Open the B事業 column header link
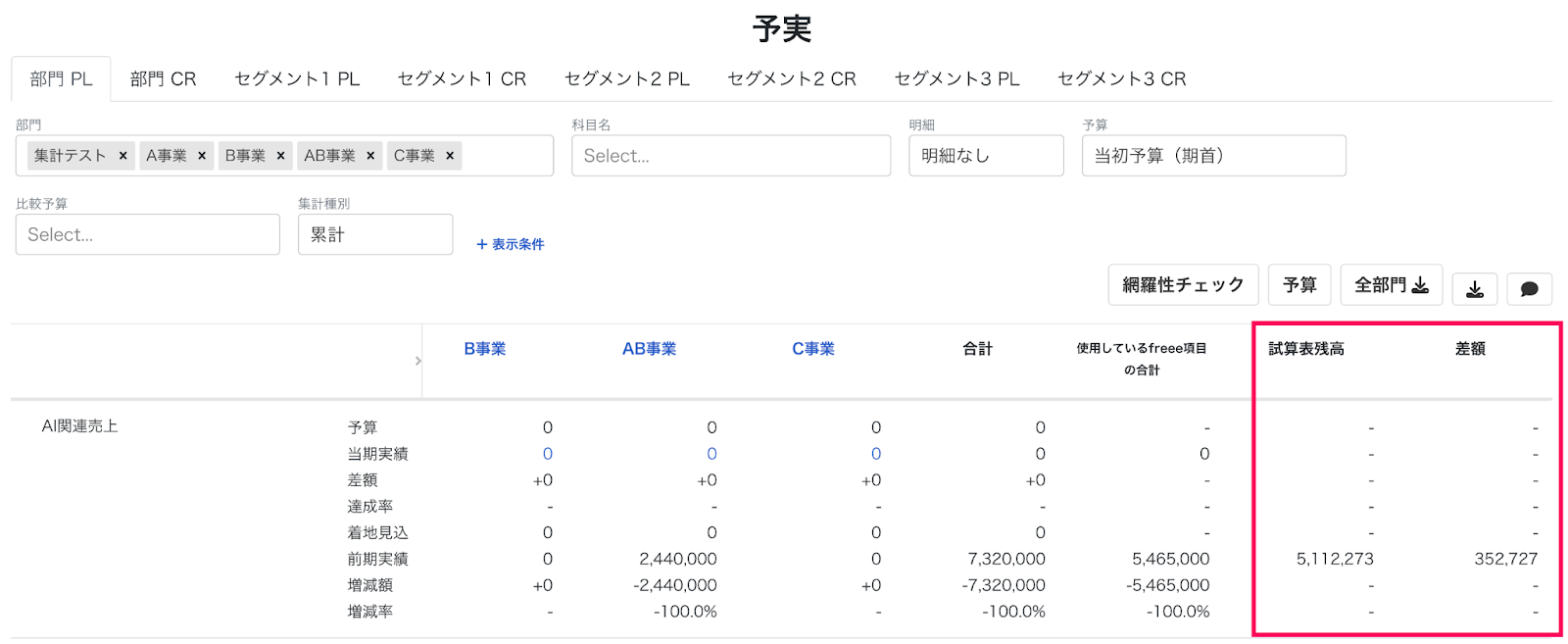 pyautogui.click(x=484, y=349)
